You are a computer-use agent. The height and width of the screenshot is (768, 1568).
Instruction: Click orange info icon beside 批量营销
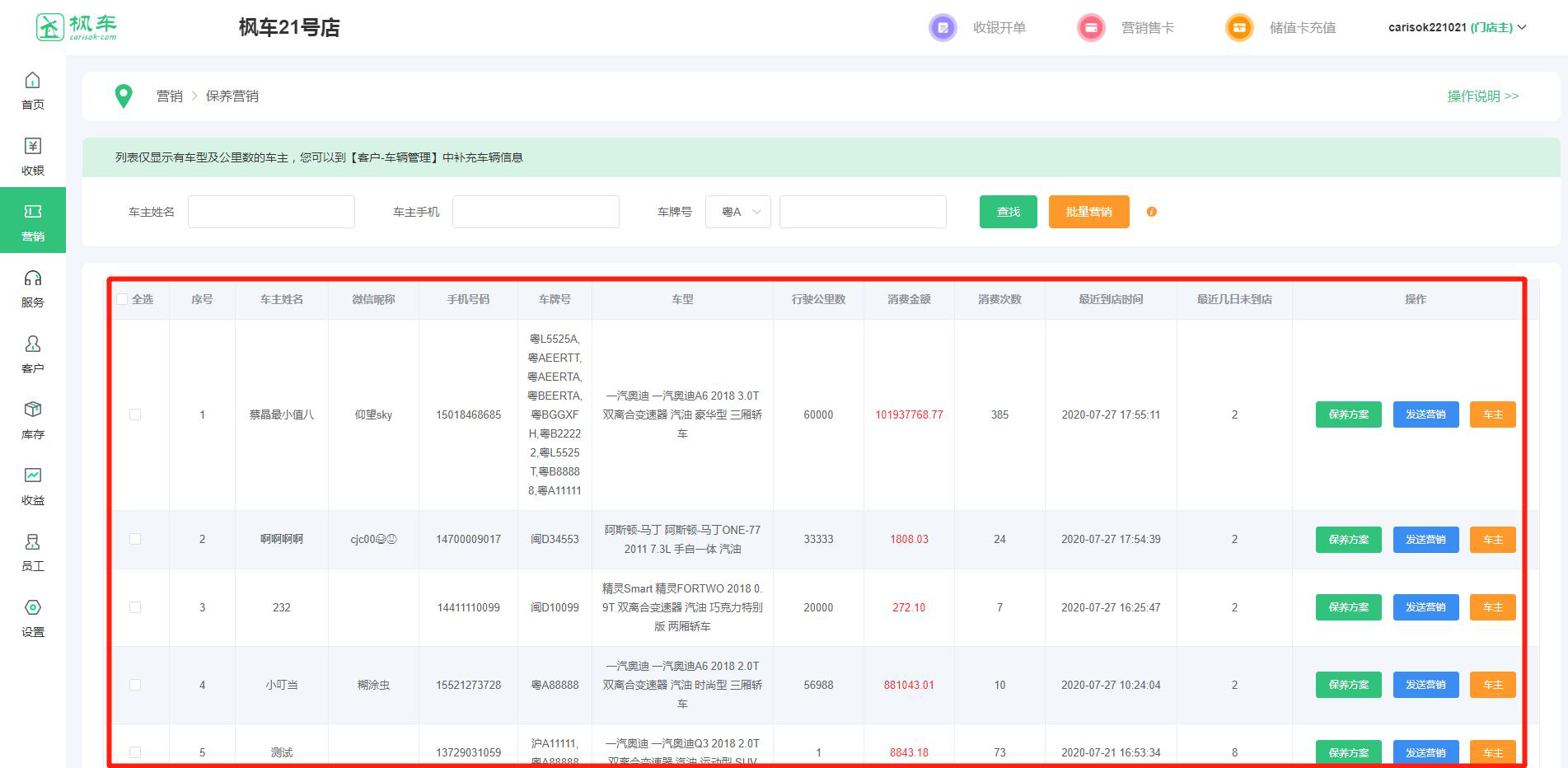pyautogui.click(x=1151, y=212)
